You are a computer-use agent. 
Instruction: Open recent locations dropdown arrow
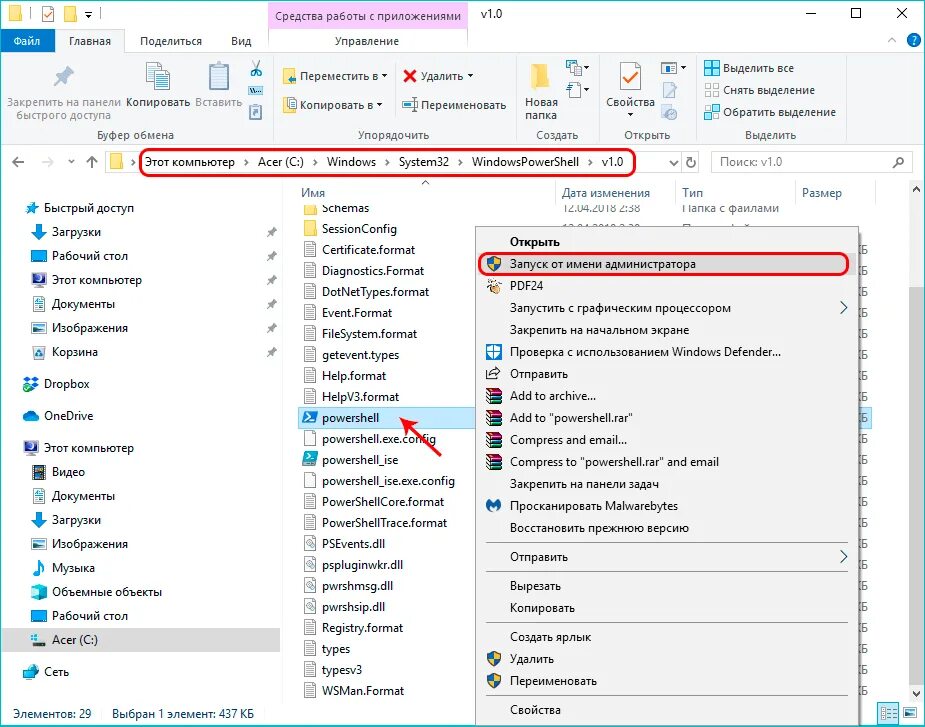pyautogui.click(x=71, y=162)
